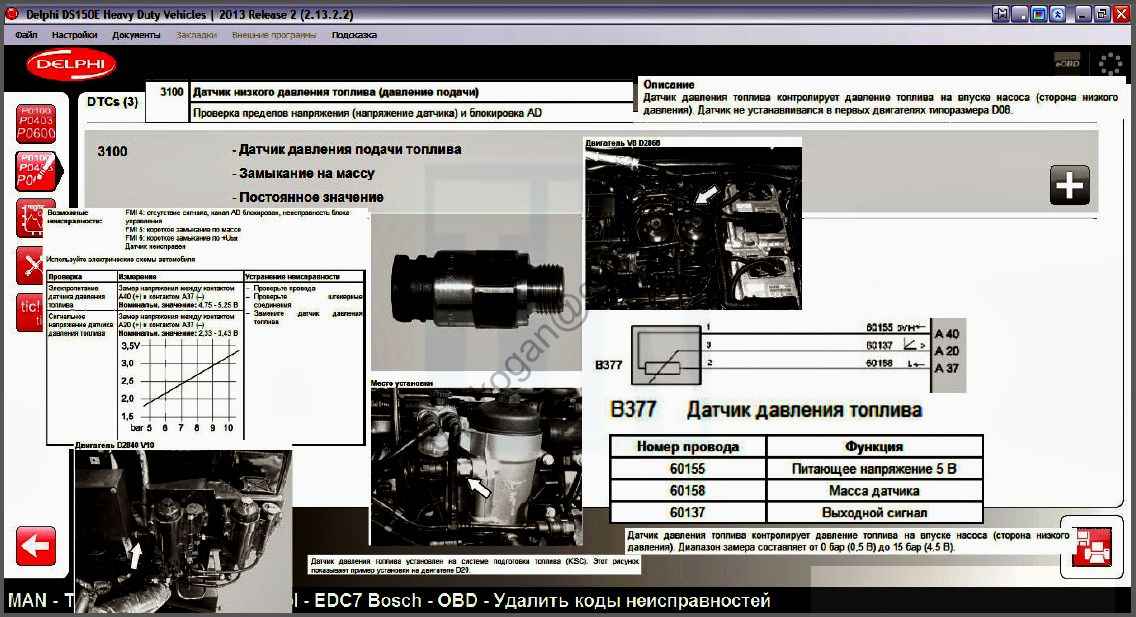Click the read fault codes P0600 icon
Image resolution: width=1136 pixels, height=617 pixels.
click(x=36, y=121)
